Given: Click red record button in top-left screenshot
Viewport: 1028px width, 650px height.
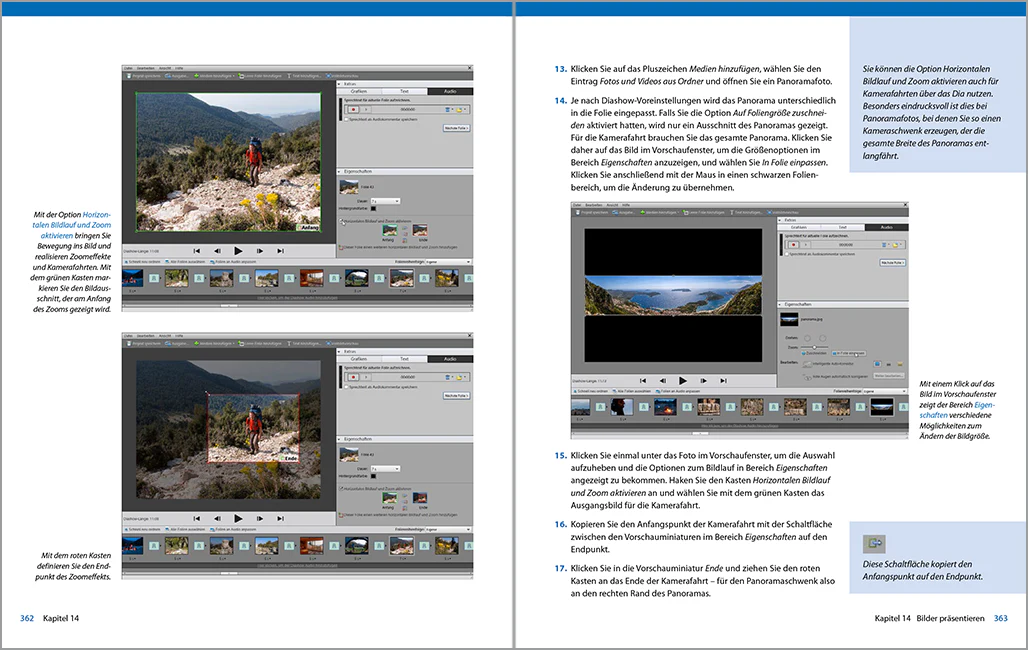Looking at the screenshot, I should click(x=353, y=110).
